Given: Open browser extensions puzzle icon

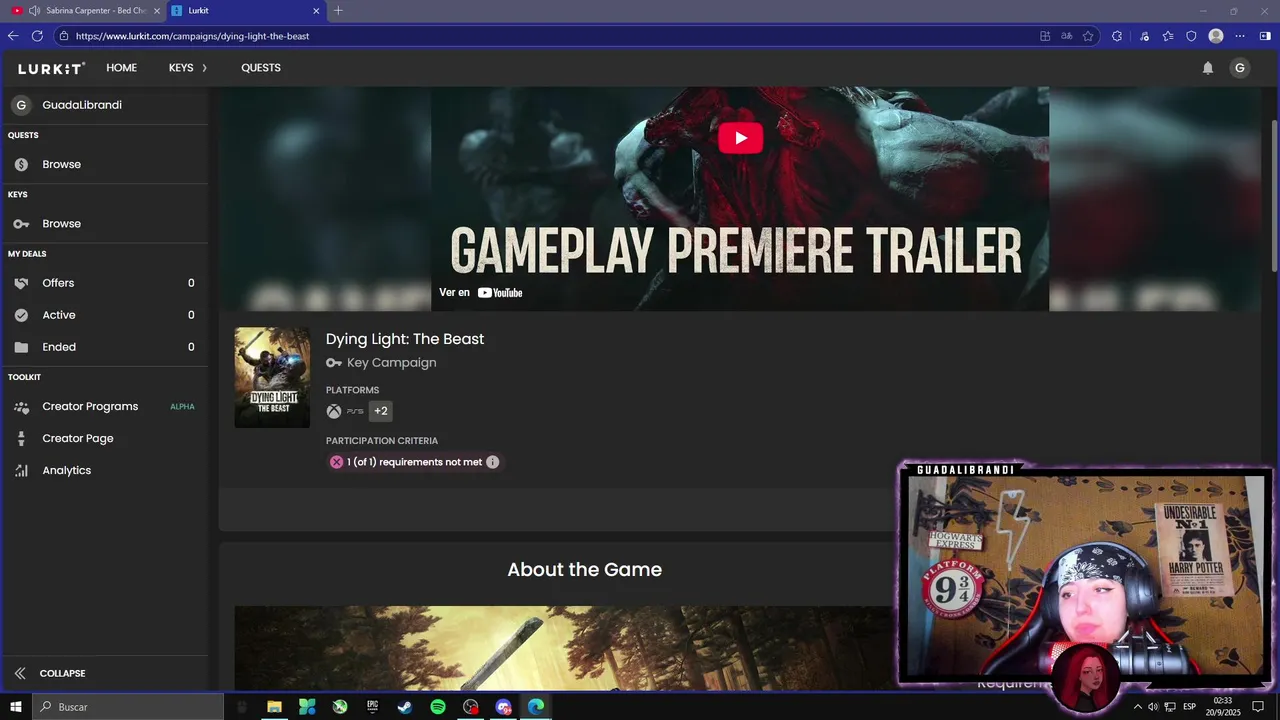Looking at the screenshot, I should [1117, 36].
